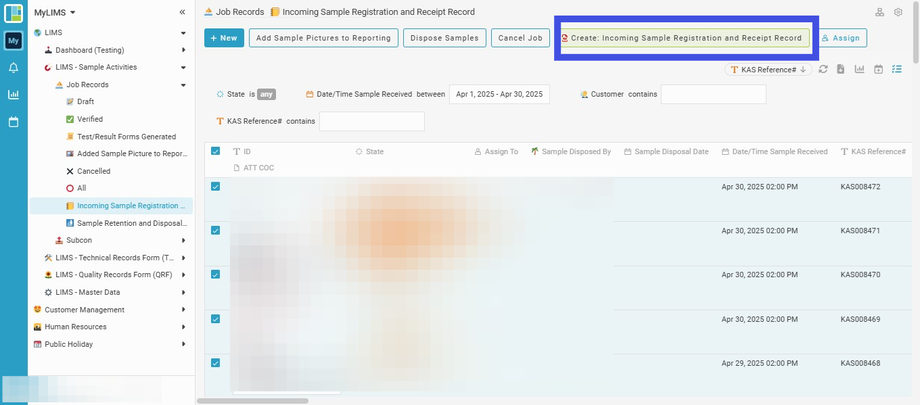The image size is (920, 405).
Task: Select Incoming Sample Registration tree item
Action: [111, 205]
